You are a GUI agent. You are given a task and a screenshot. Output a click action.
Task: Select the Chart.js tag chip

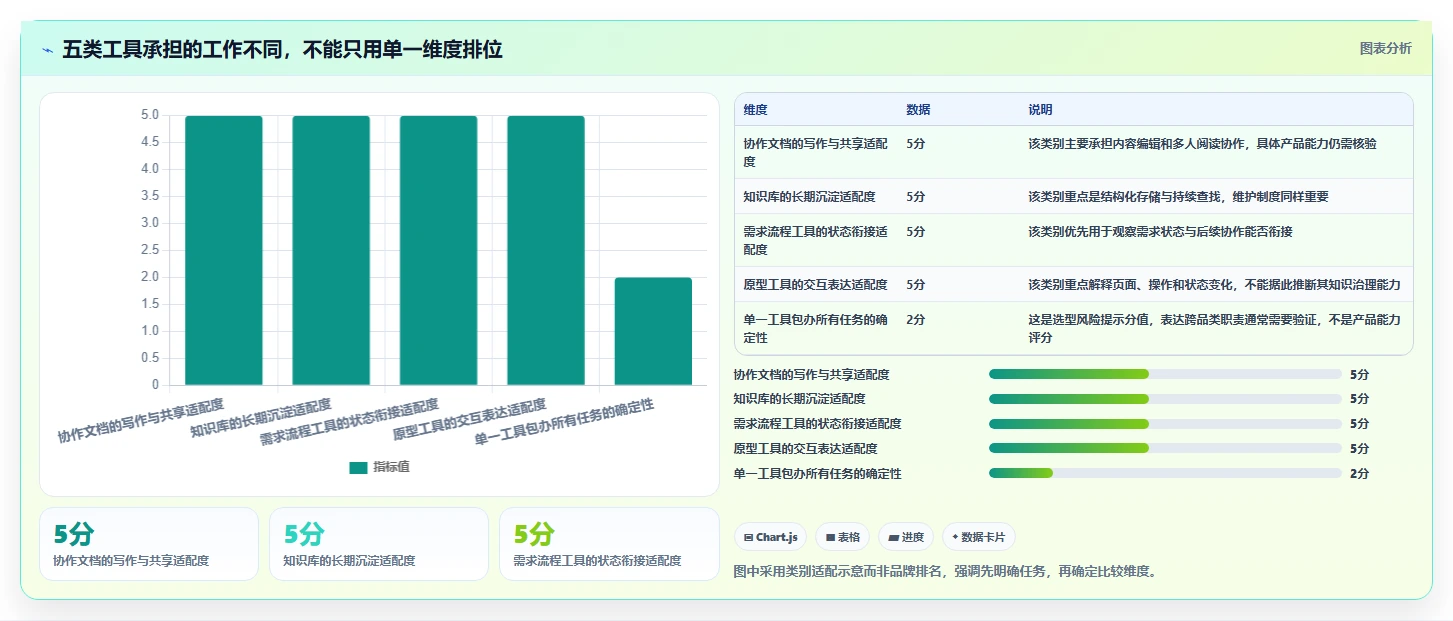pos(770,537)
